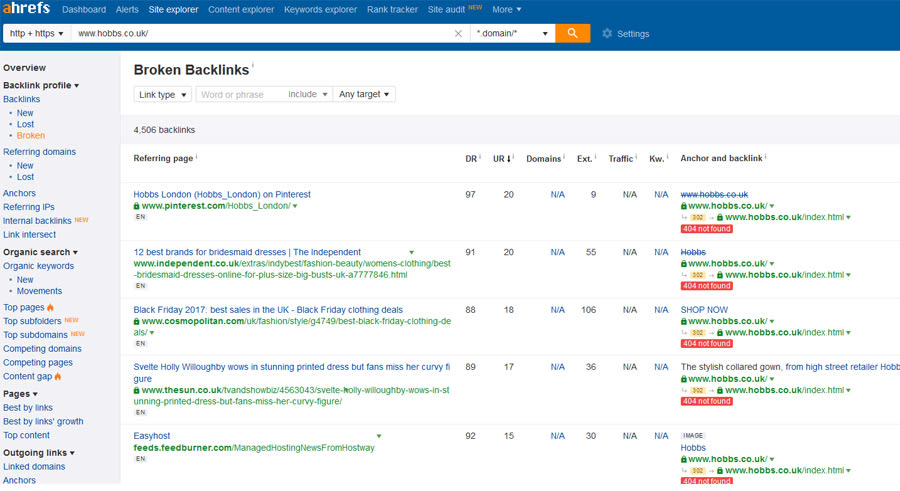The width and height of the screenshot is (900, 491).
Task: Open Top subfolders link
Action: (32, 321)
